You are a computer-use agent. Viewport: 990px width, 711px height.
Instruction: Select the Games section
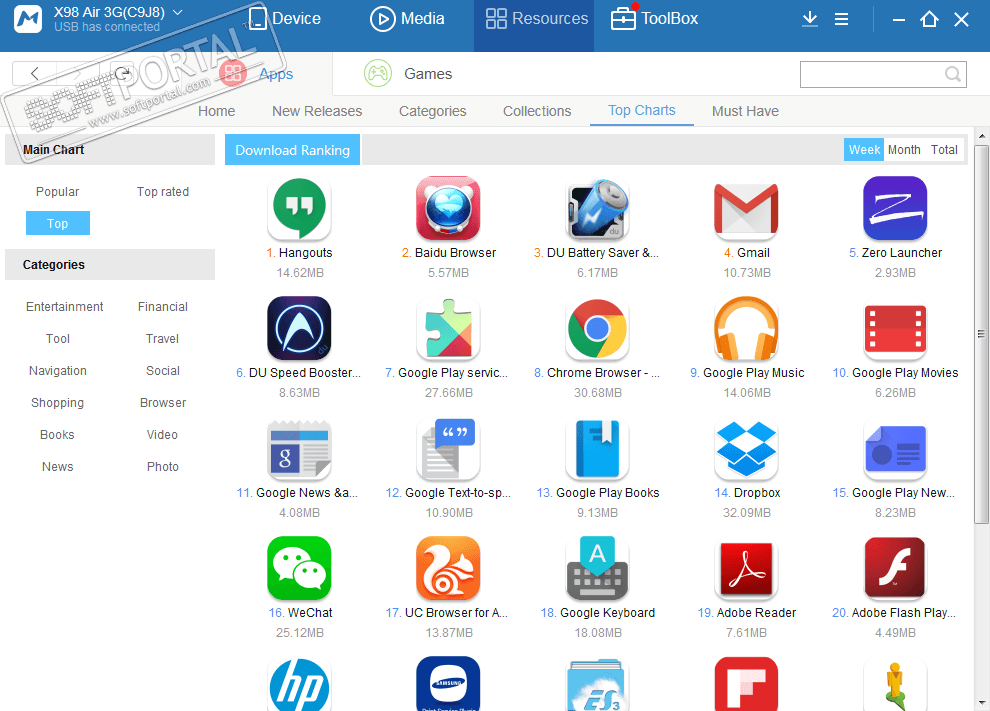pos(408,74)
